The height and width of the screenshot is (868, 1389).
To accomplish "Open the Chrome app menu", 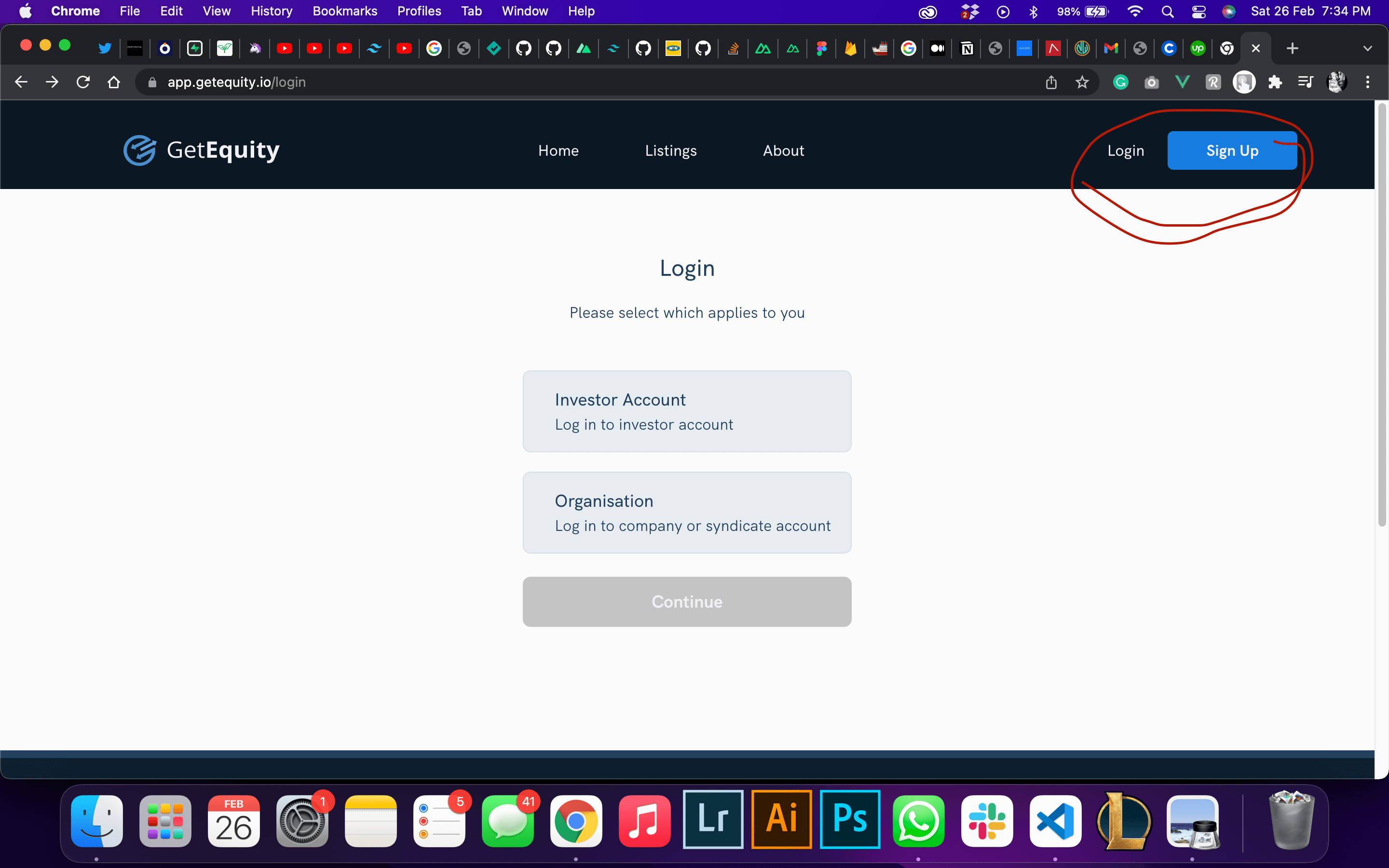I will point(75,11).
